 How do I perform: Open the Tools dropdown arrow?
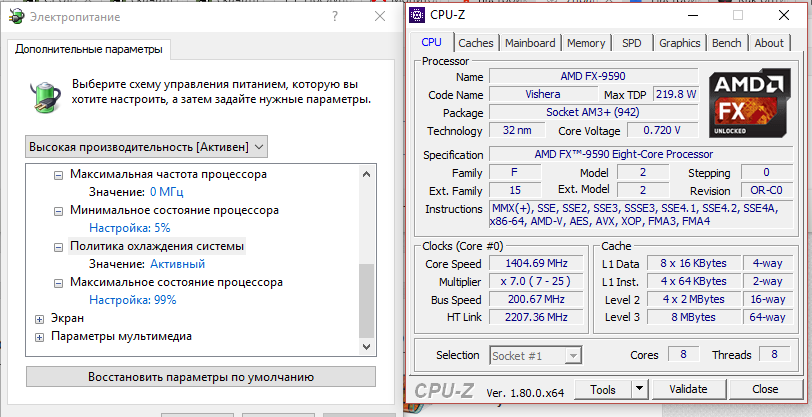(x=640, y=389)
